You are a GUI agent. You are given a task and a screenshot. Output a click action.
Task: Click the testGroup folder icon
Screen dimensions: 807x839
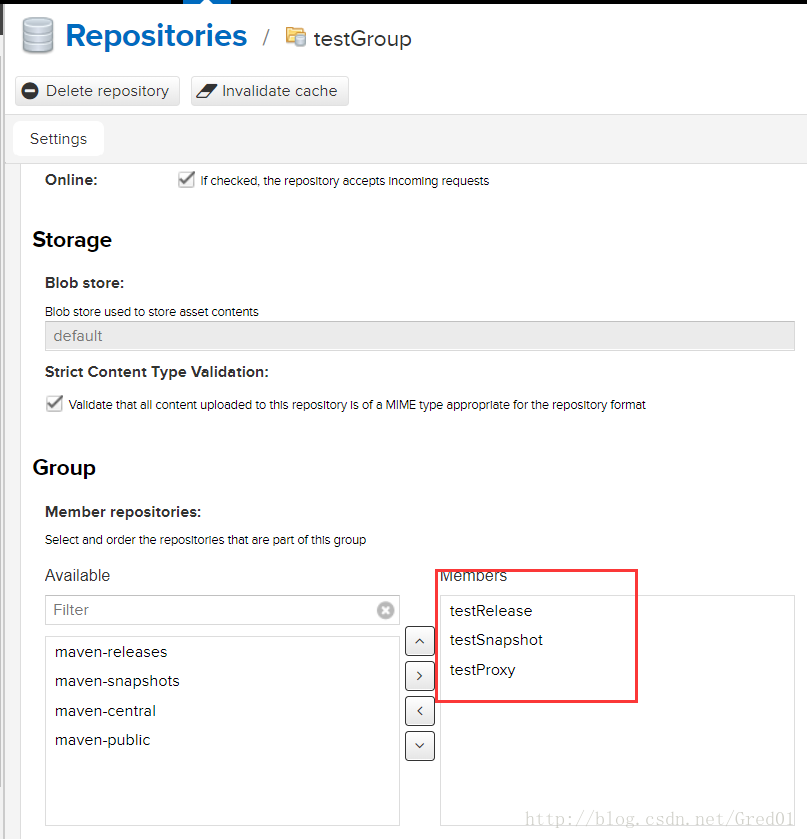click(x=295, y=37)
